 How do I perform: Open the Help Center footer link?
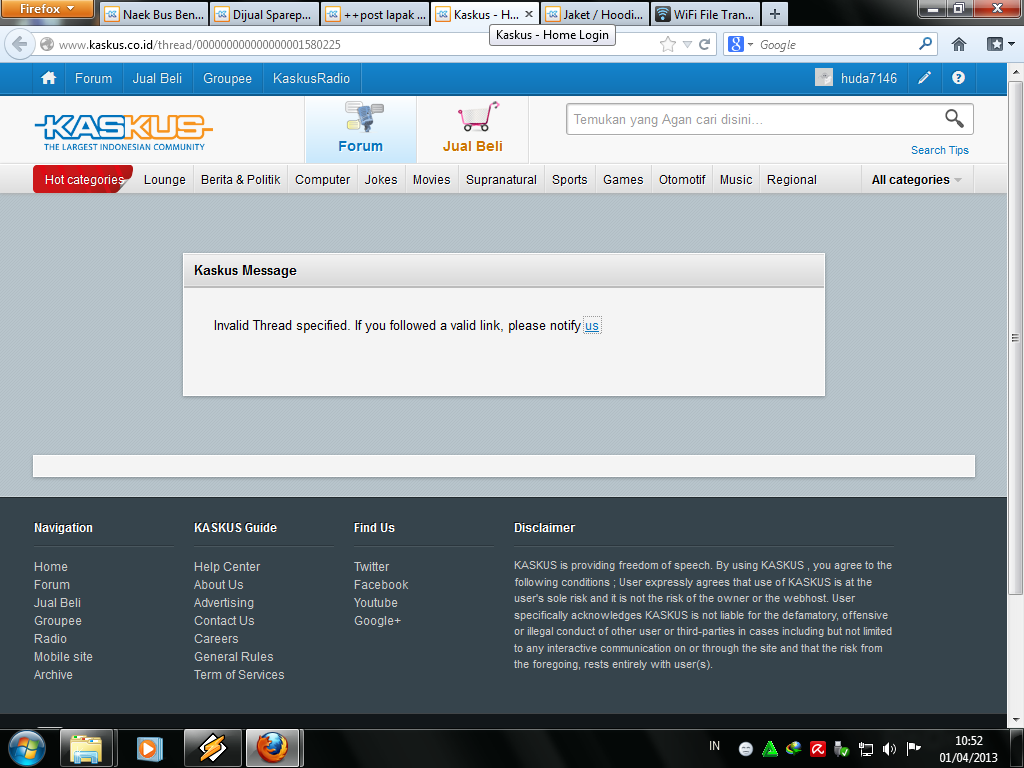227,567
